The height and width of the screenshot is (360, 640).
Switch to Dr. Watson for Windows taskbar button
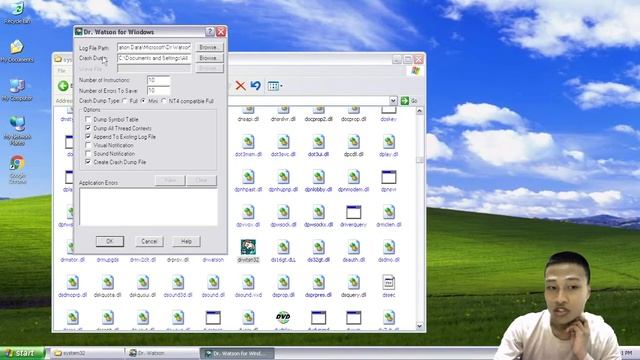[237, 353]
